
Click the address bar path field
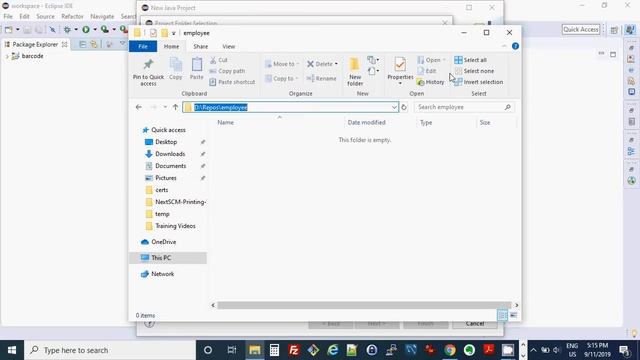point(290,107)
